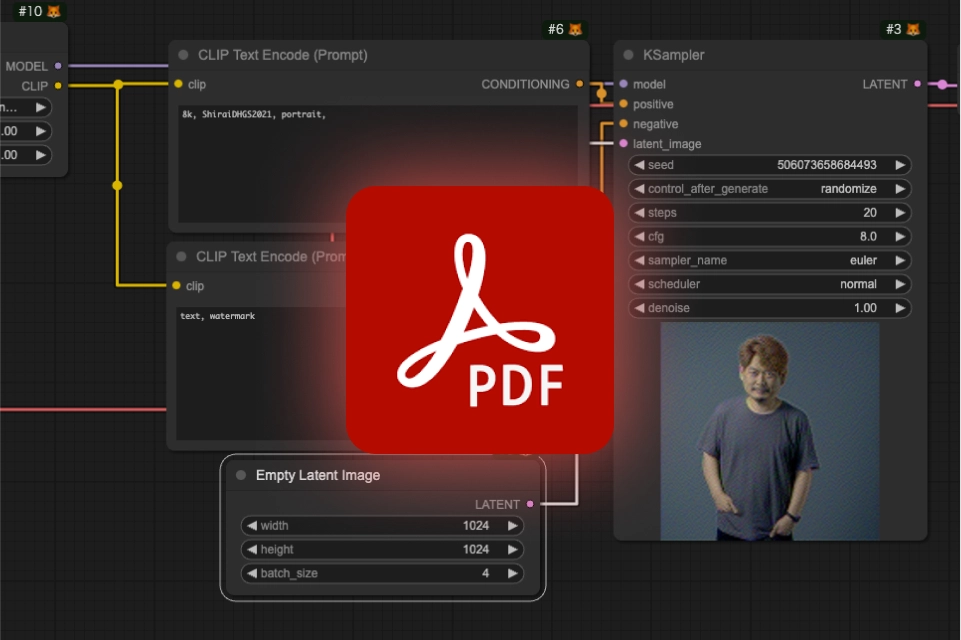The height and width of the screenshot is (640, 961).
Task: Click the KSampler node title
Action: point(674,55)
